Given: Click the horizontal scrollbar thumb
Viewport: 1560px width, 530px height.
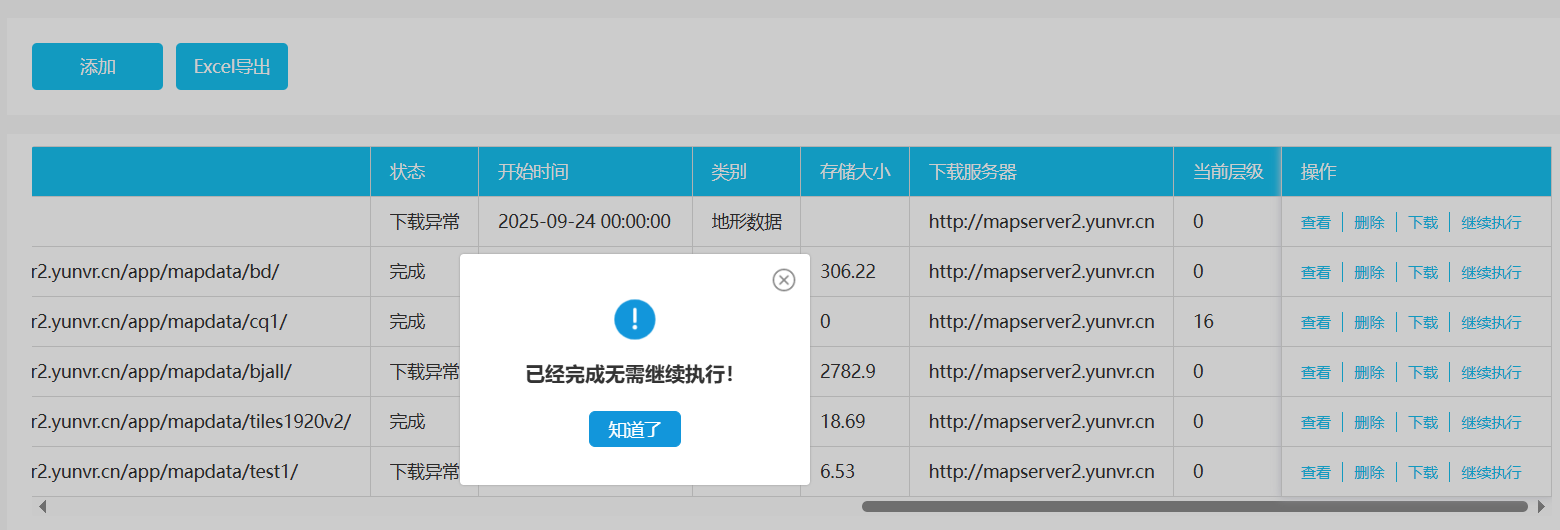Looking at the screenshot, I should pos(1194,507).
